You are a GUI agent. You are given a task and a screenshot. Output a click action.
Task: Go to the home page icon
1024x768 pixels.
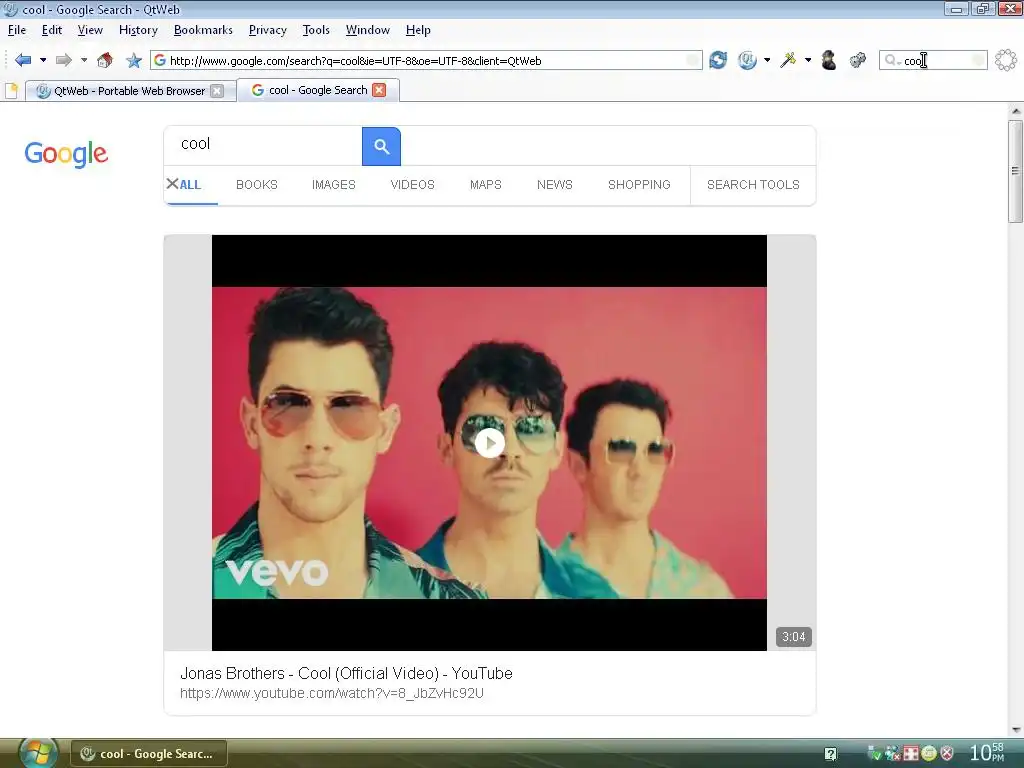click(x=104, y=60)
